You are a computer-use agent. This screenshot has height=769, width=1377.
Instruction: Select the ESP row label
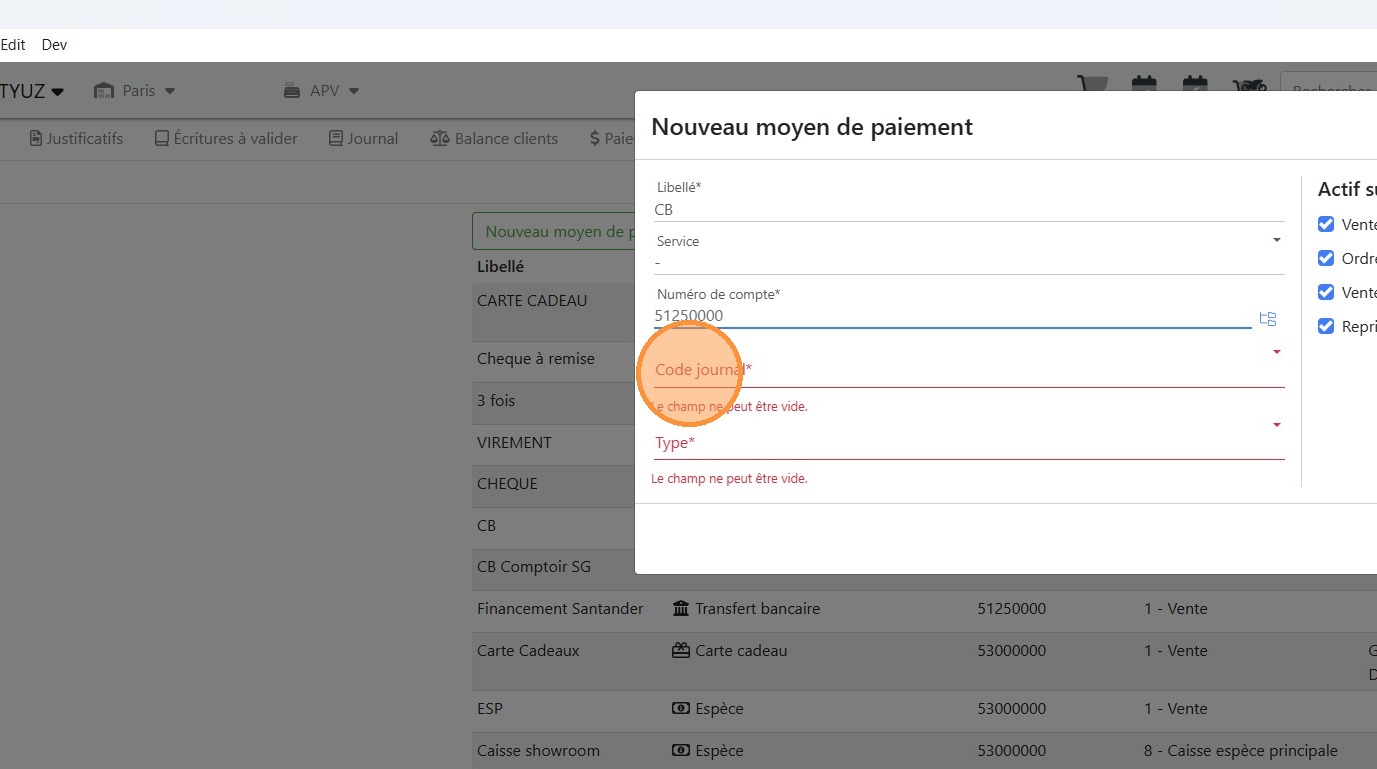[x=490, y=708]
